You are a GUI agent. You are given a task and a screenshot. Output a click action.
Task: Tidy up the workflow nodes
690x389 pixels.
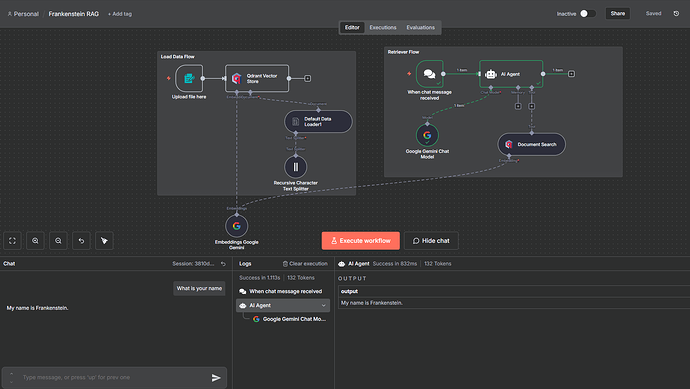pos(104,241)
